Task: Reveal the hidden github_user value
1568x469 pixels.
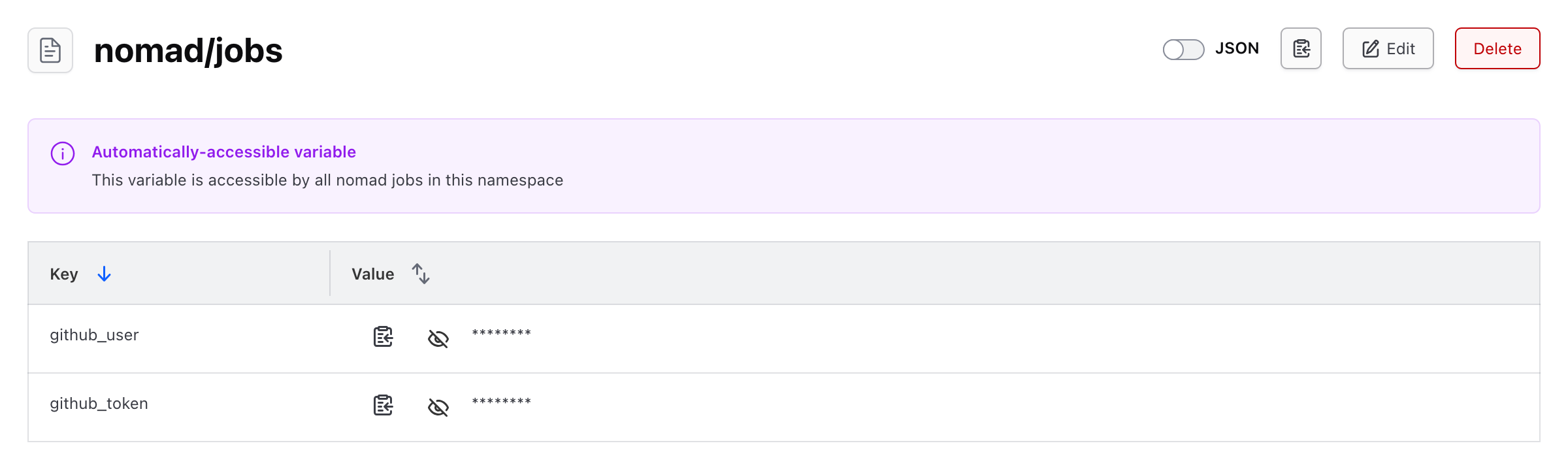Action: pyautogui.click(x=438, y=338)
